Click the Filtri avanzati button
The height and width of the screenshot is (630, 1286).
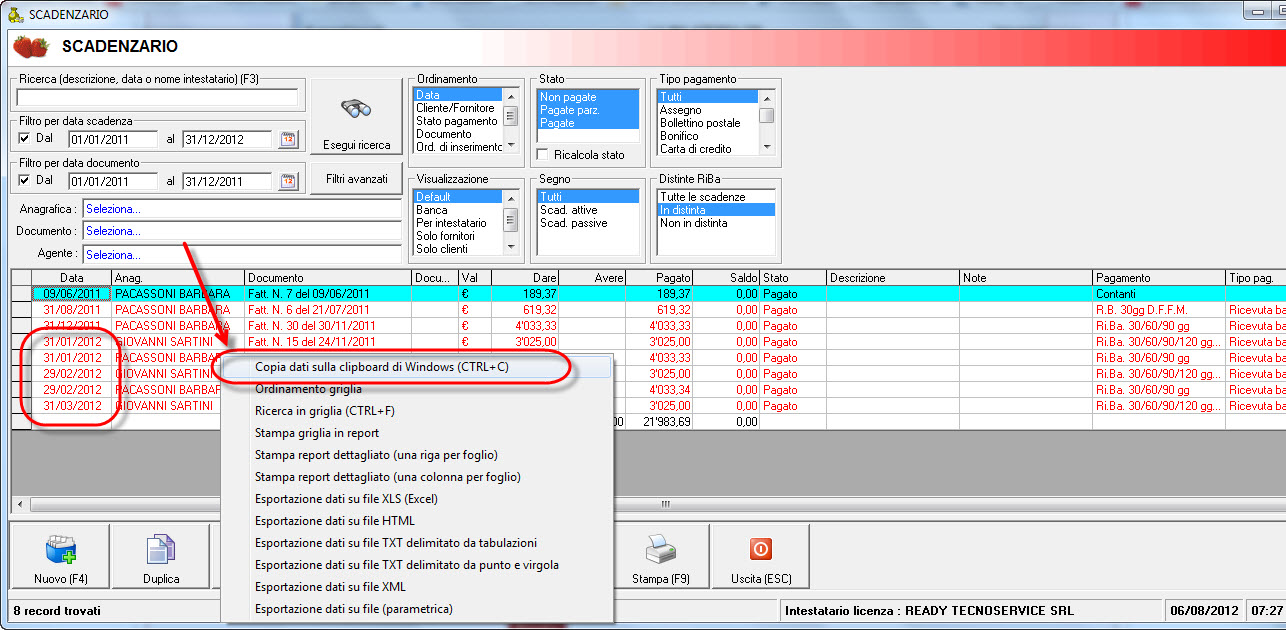coord(357,179)
